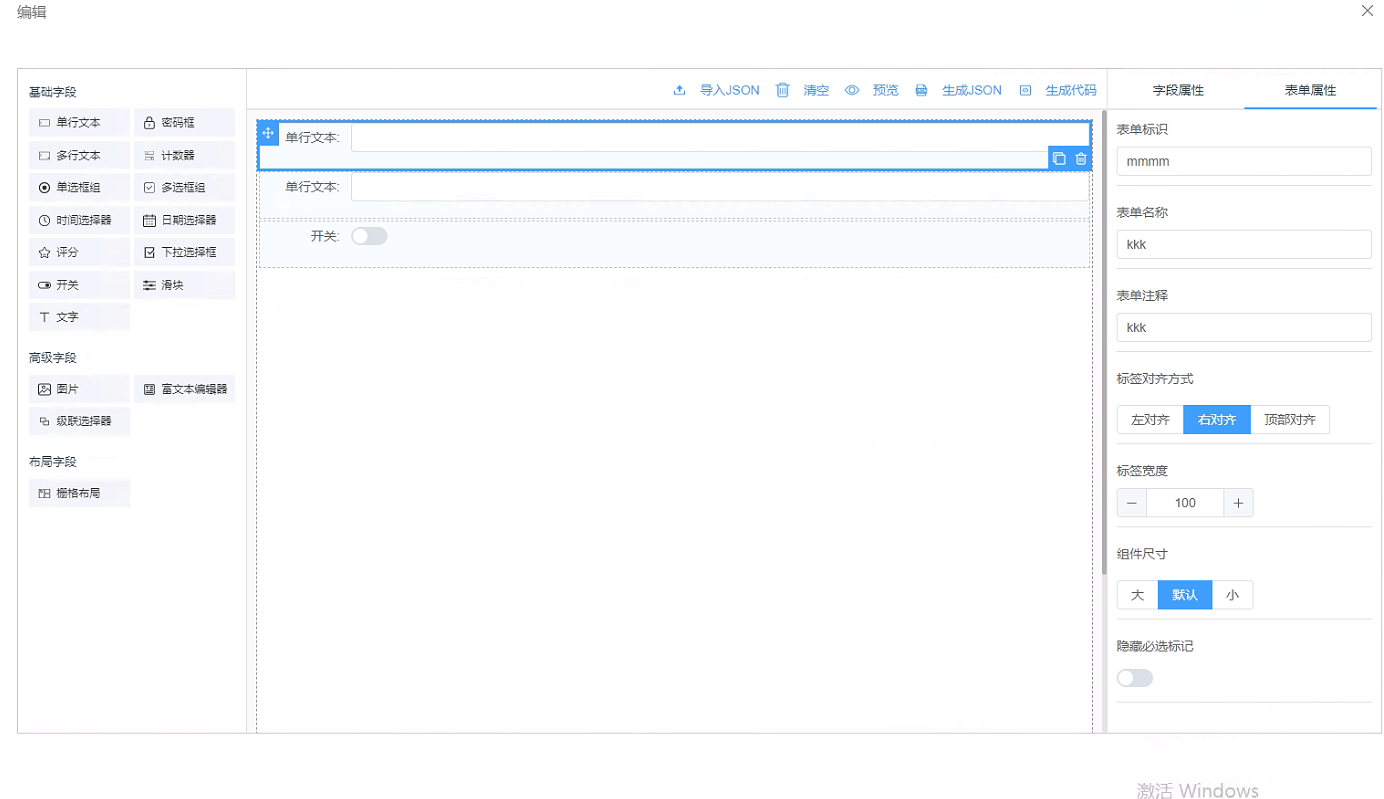Click the 标签宽度 value field showing 100

pyautogui.click(x=1185, y=503)
